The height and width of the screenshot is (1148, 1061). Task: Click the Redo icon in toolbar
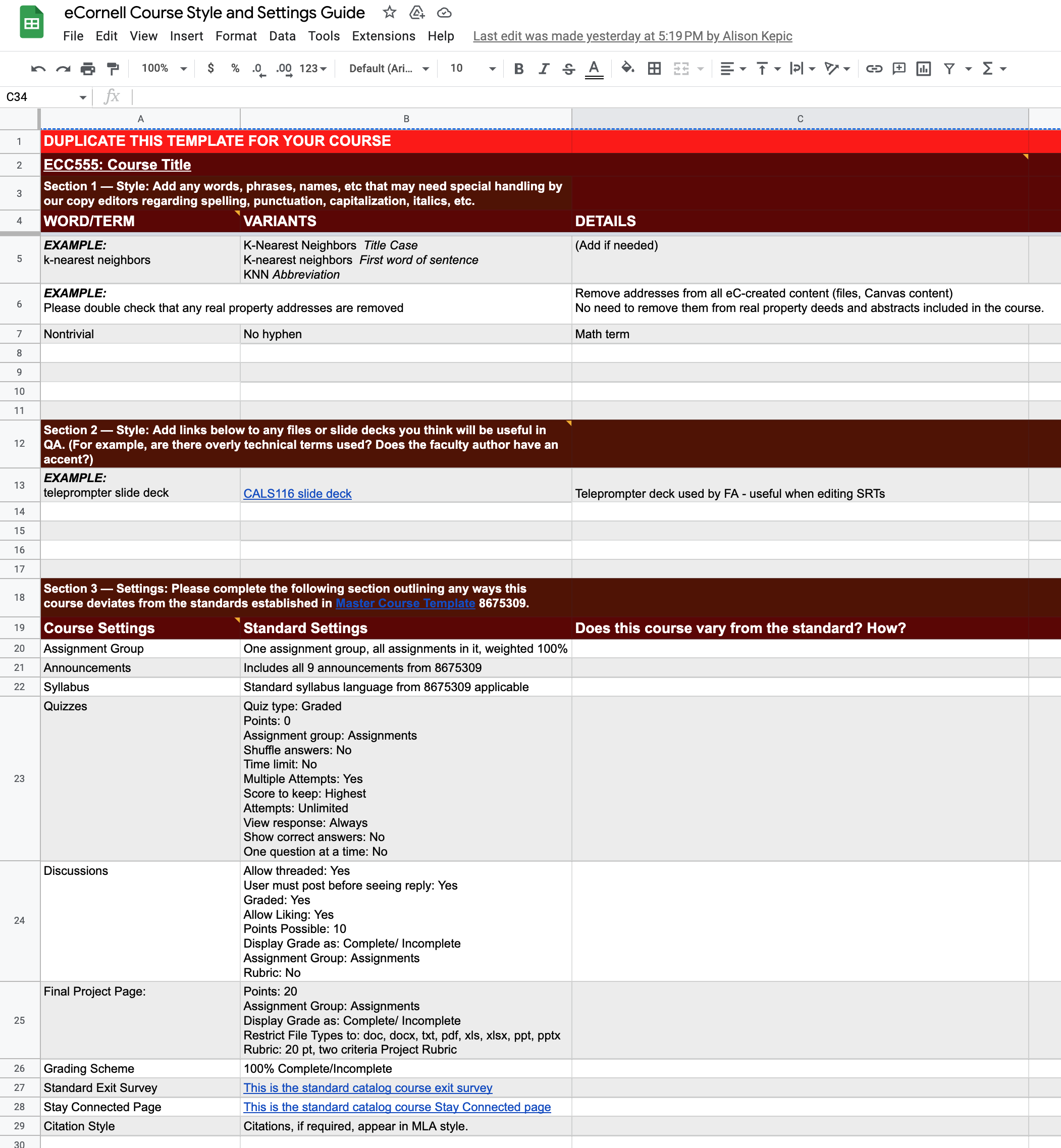coord(63,69)
